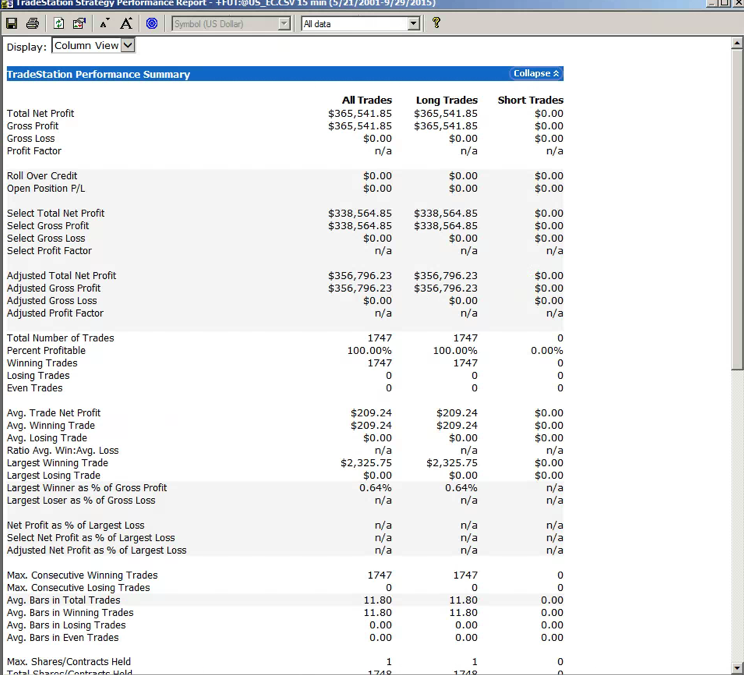Decrease the report font size
The image size is (744, 675).
104,23
